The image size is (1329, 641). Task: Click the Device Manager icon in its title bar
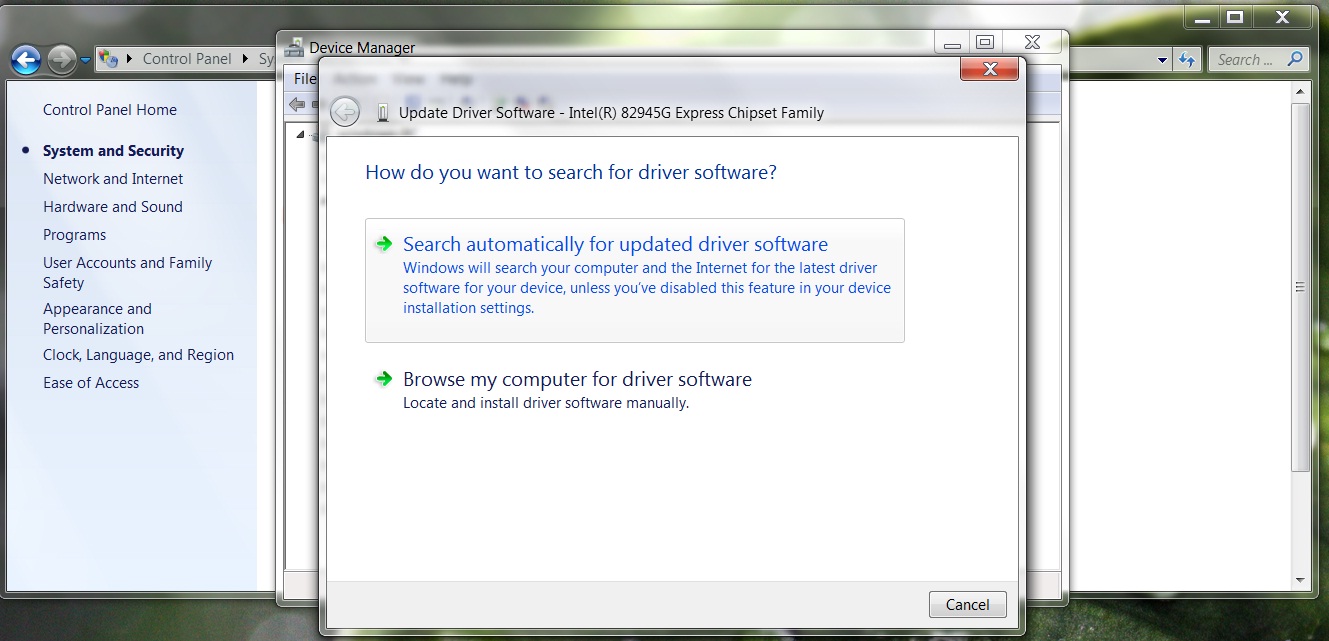294,46
